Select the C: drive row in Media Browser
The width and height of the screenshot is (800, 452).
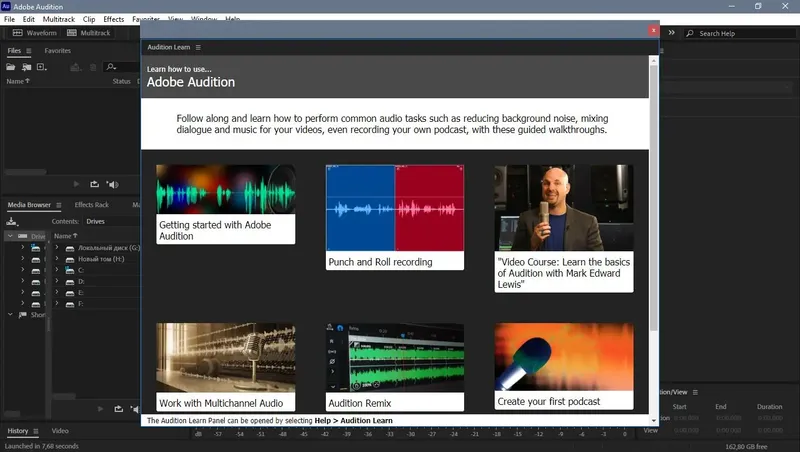pyautogui.click(x=96, y=270)
